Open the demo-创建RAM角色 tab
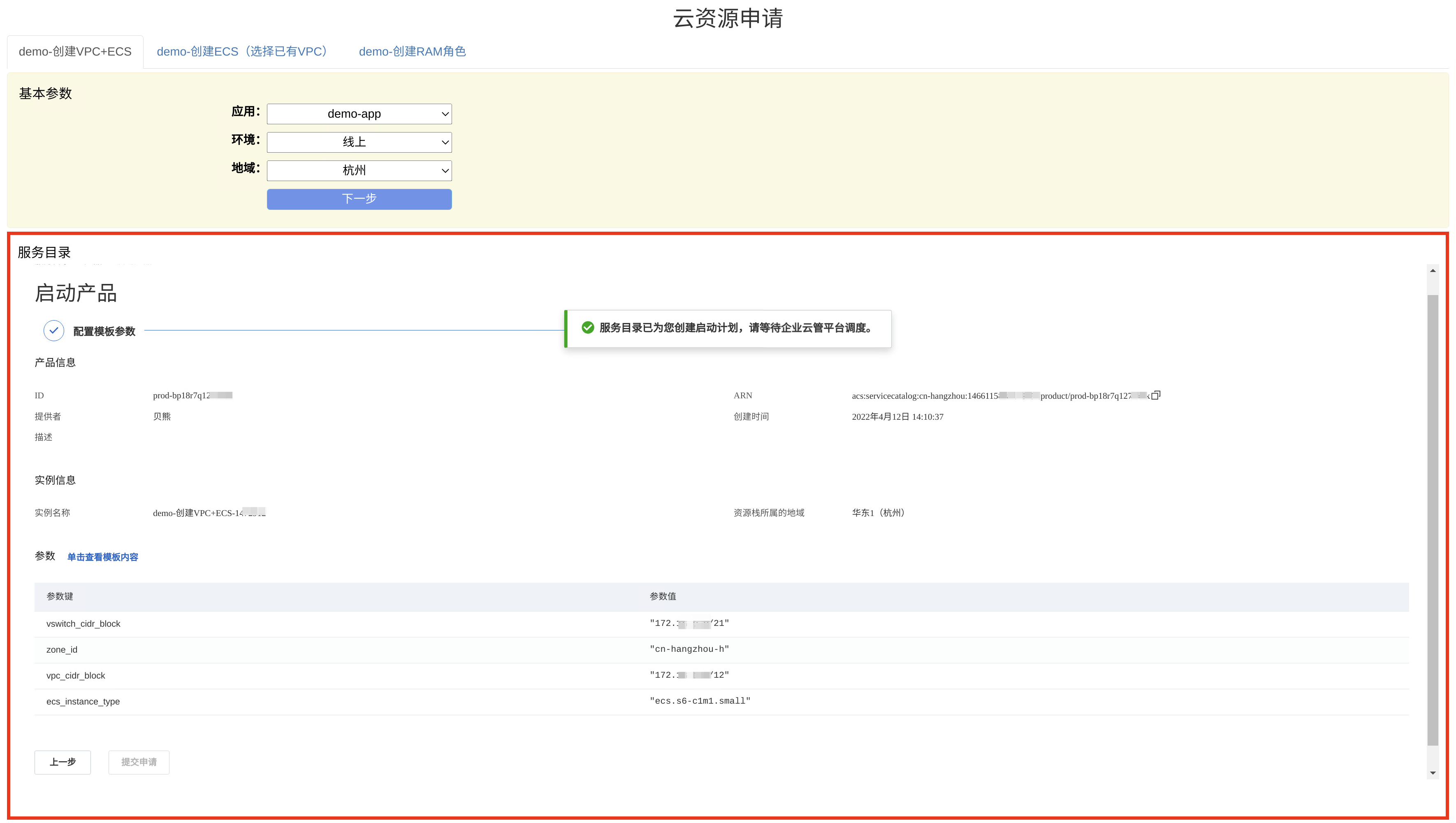Image resolution: width=1456 pixels, height=823 pixels. (x=412, y=51)
